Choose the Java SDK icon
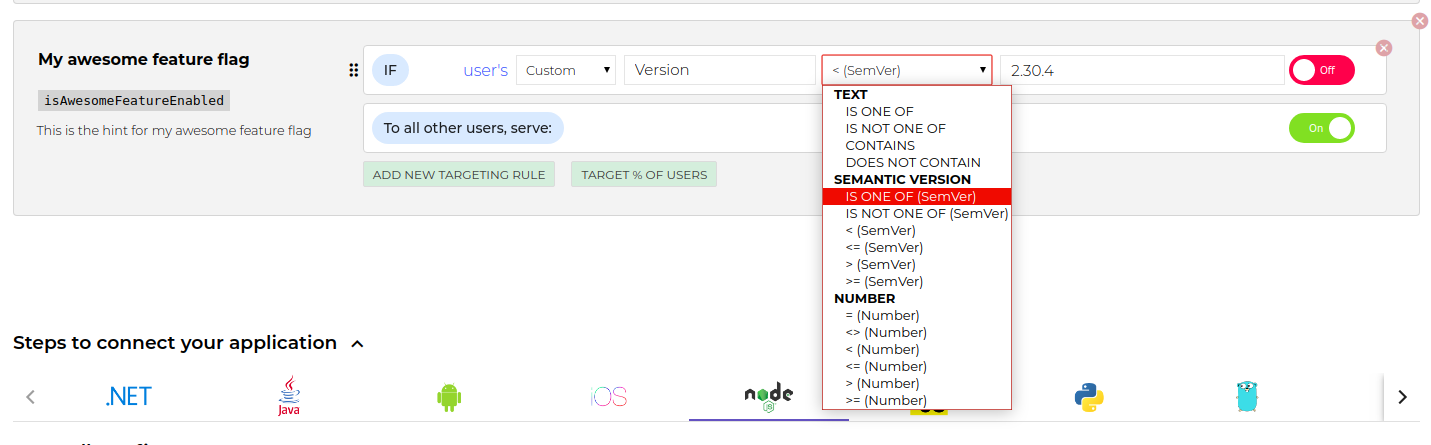1431x445 pixels. [x=289, y=396]
